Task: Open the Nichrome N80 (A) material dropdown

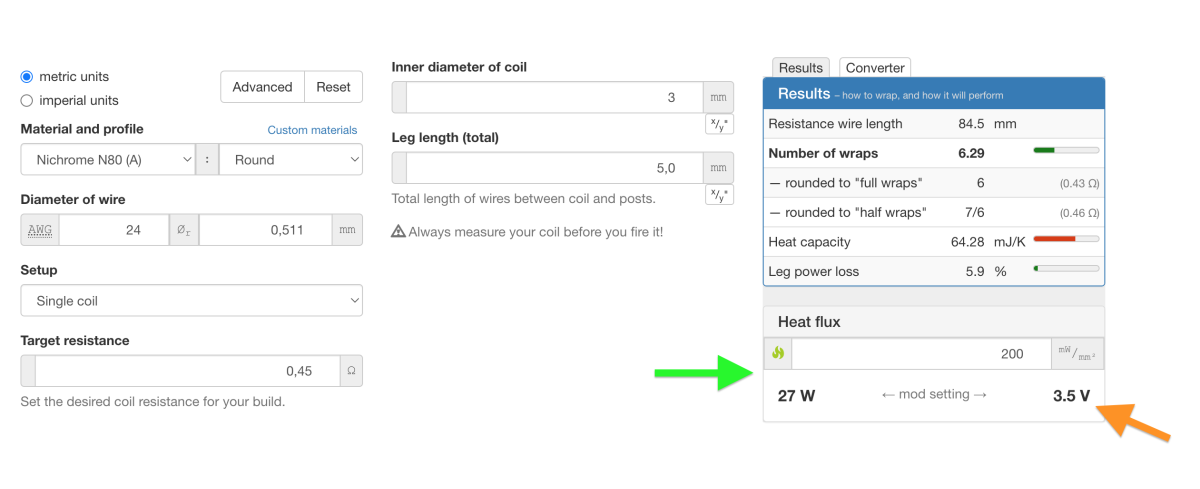Action: [x=108, y=160]
